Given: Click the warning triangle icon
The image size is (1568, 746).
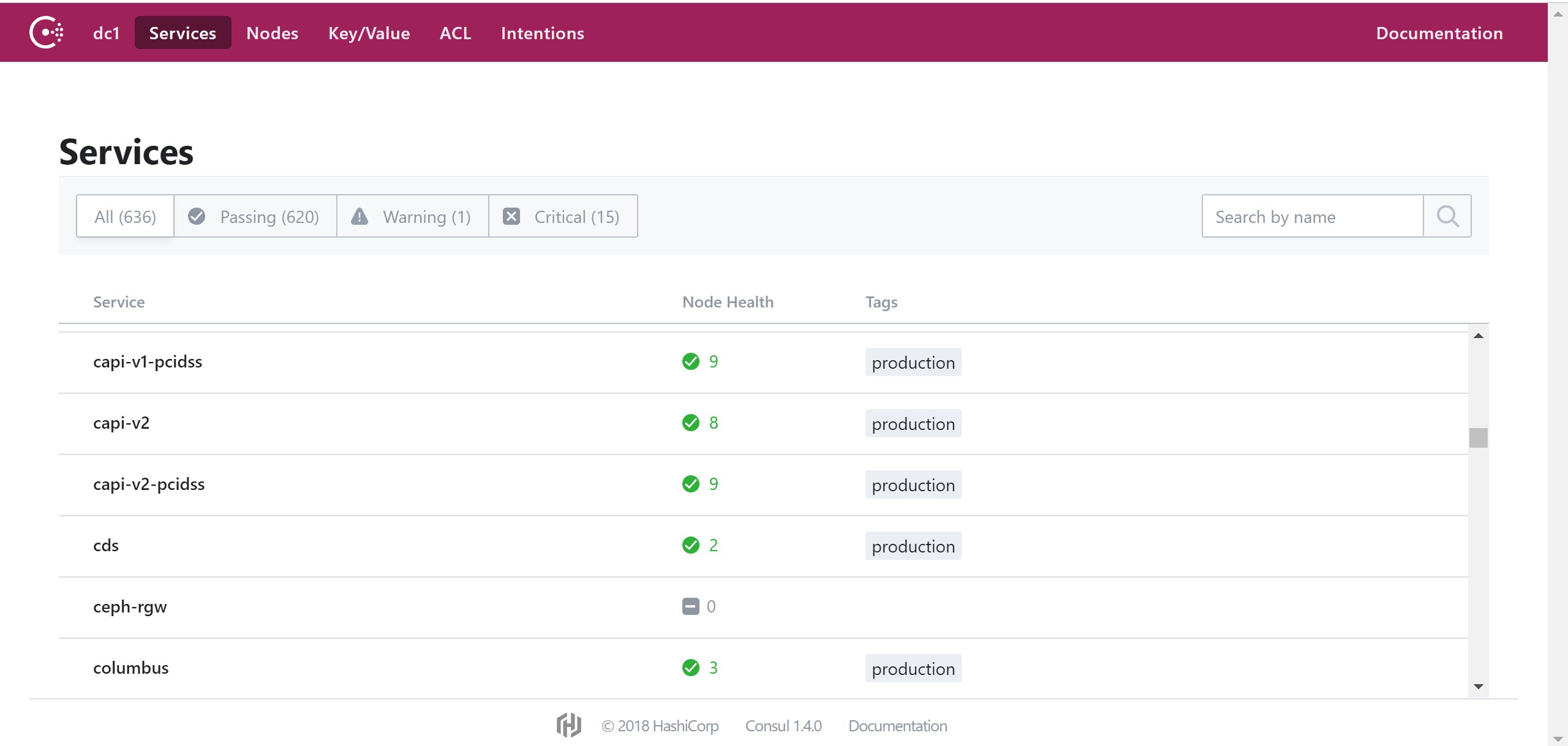Looking at the screenshot, I should coord(362,216).
